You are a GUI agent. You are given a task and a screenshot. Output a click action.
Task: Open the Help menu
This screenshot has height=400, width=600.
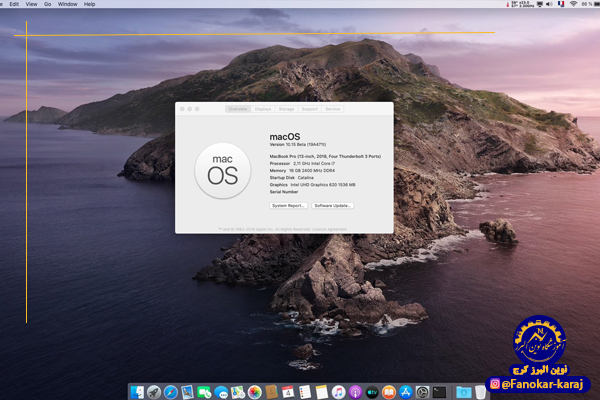coord(90,4)
